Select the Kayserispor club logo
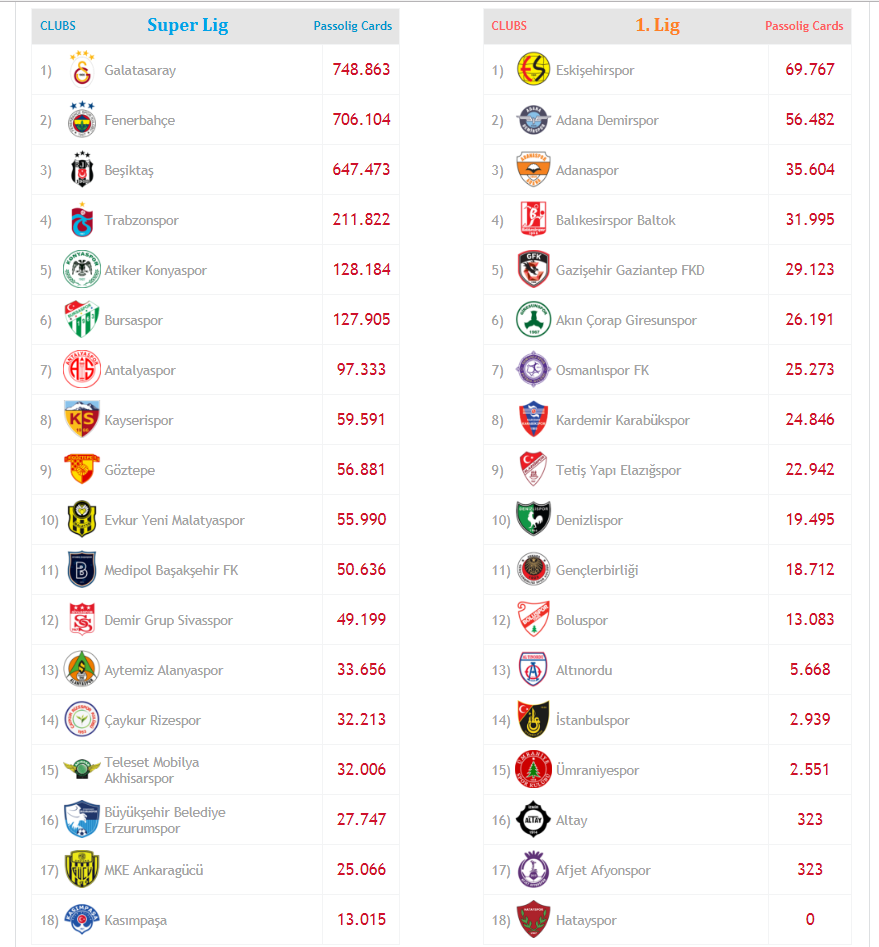879x947 pixels. click(82, 420)
